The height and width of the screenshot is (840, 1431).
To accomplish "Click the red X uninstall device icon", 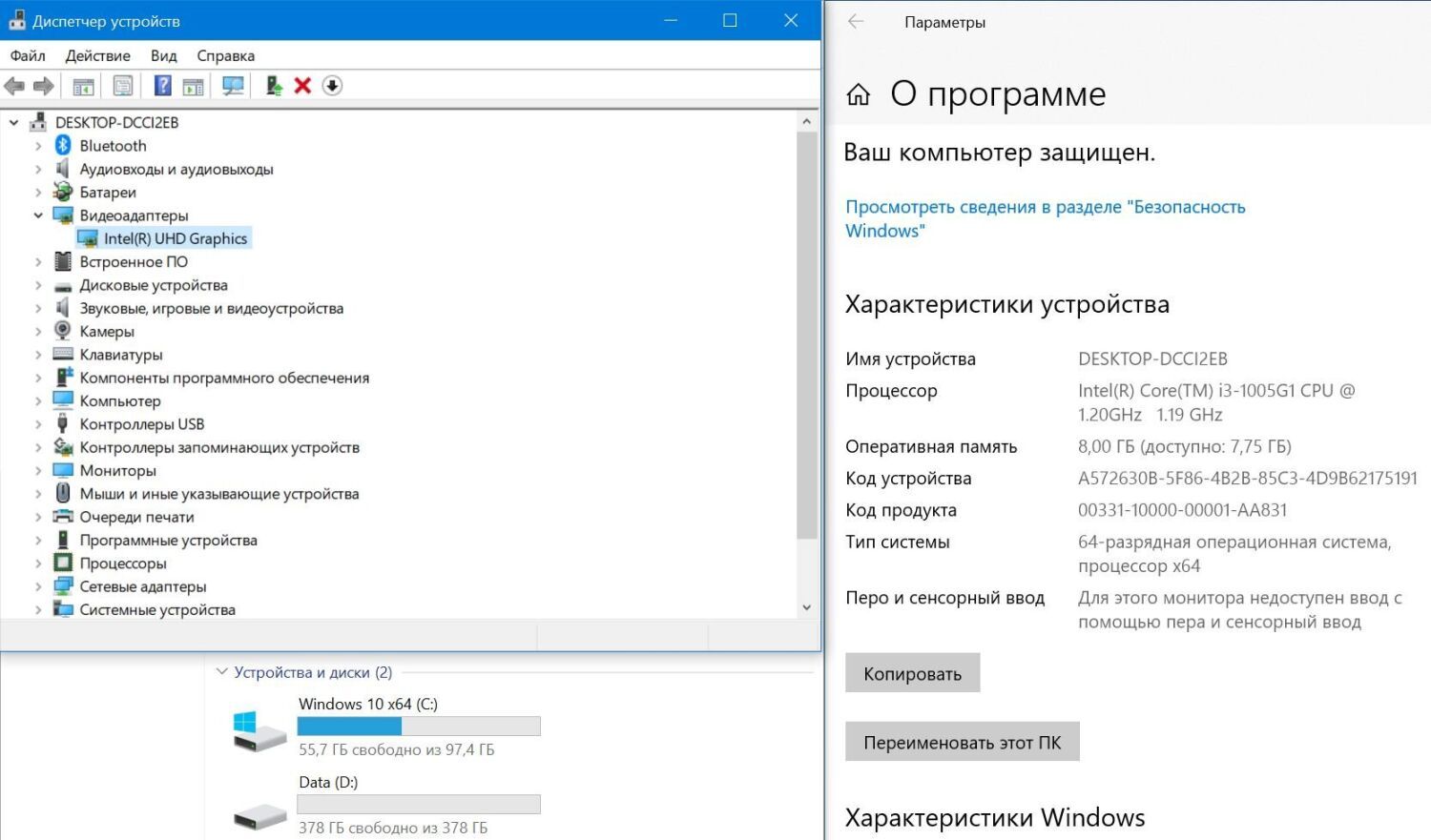I will tap(302, 86).
